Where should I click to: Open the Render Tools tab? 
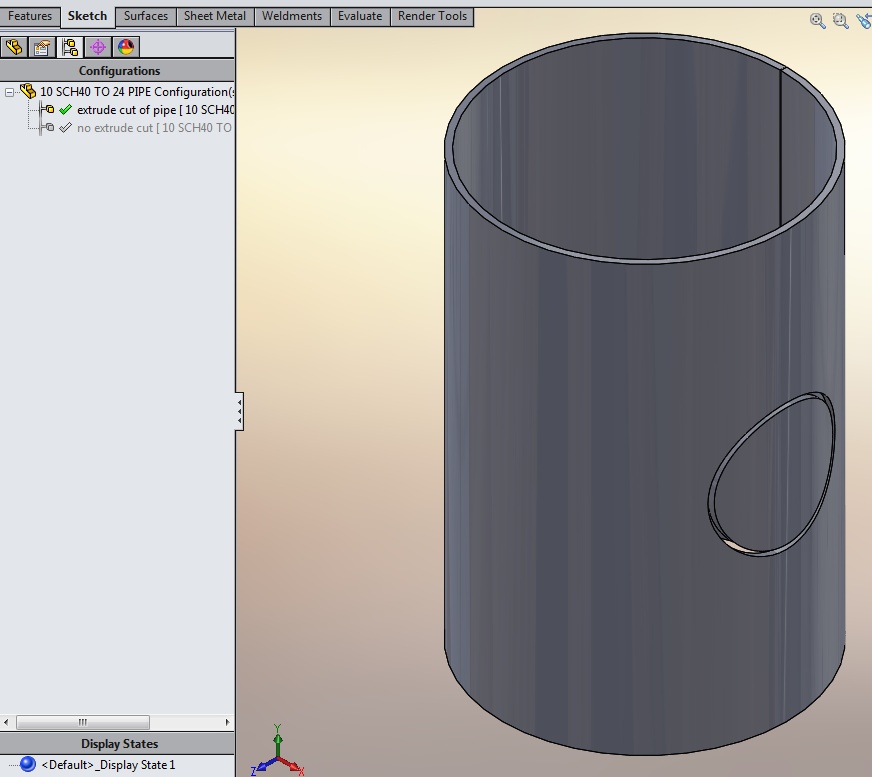pyautogui.click(x=432, y=16)
